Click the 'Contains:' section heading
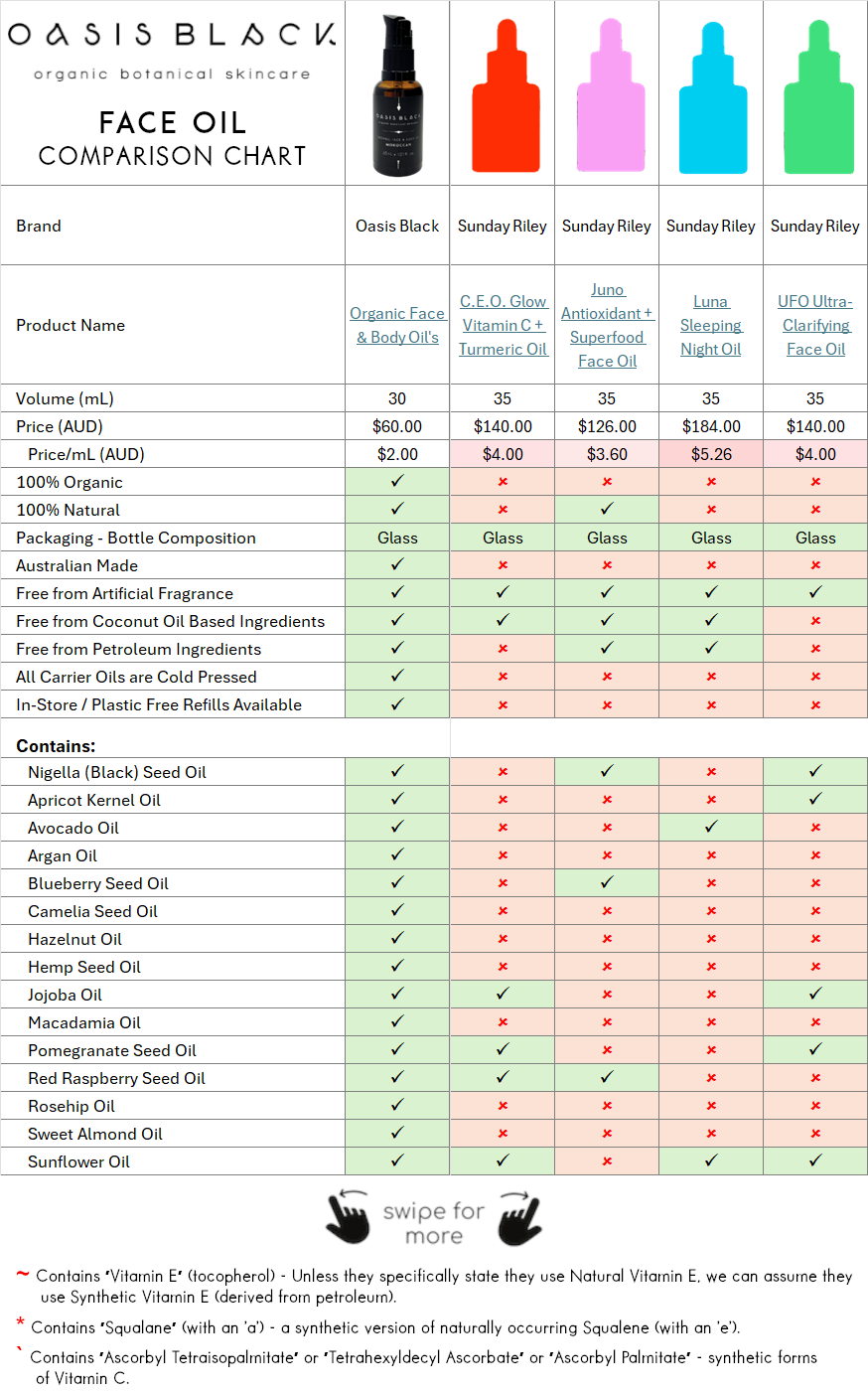 pos(56,745)
